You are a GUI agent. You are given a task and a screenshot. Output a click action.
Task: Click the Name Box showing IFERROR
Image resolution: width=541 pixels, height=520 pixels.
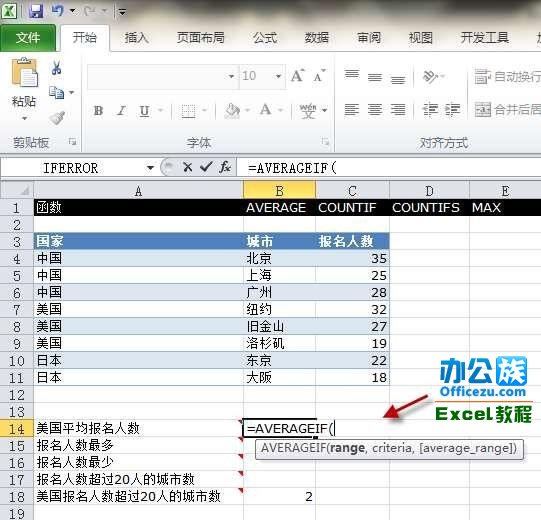pyautogui.click(x=72, y=168)
